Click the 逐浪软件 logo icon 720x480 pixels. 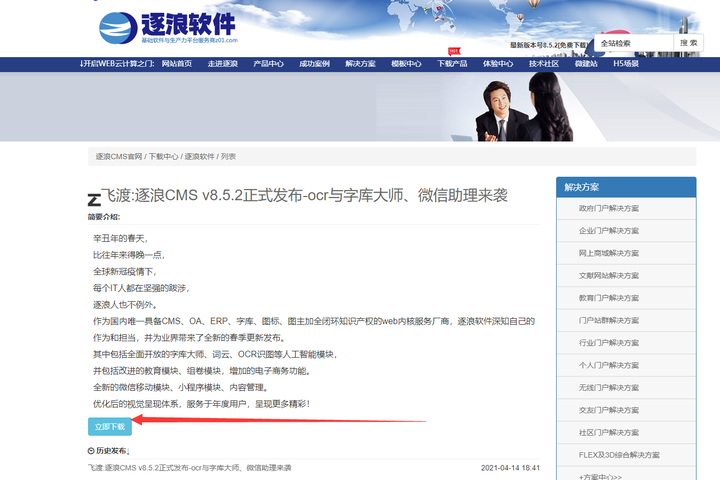(x=118, y=28)
